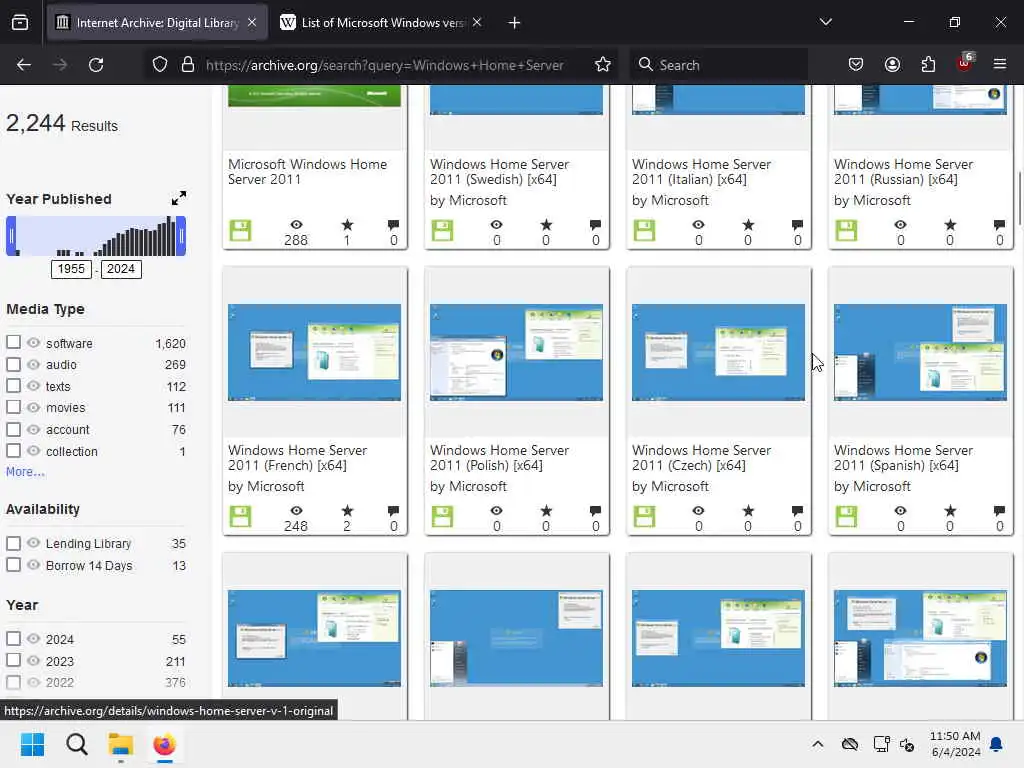1024x768 pixels.
Task: Check the collection media type checkbox
Action: coord(13,451)
